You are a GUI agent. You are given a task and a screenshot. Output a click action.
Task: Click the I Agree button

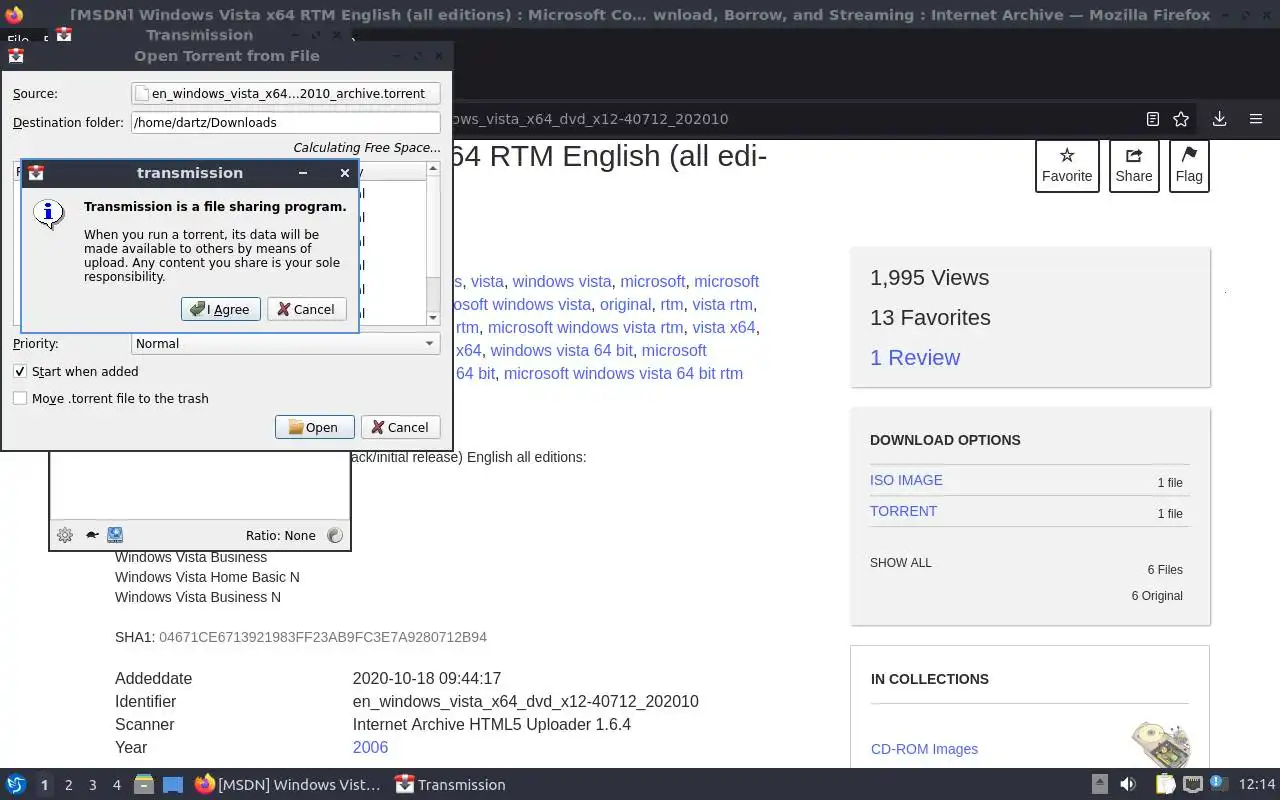[221, 309]
